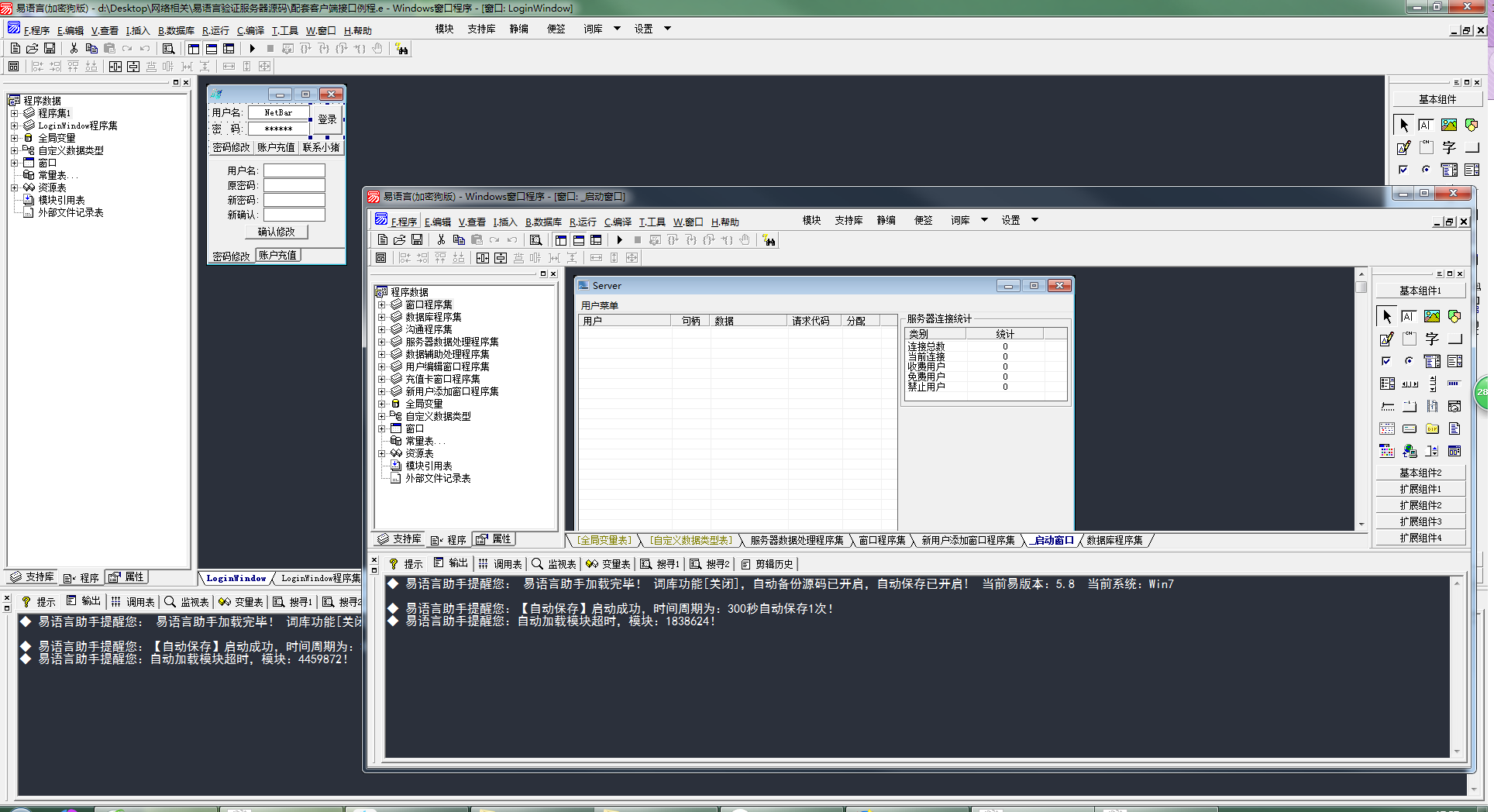
Task: Expand 程序集1 node in LoginWindow tree
Action: pyautogui.click(x=14, y=113)
